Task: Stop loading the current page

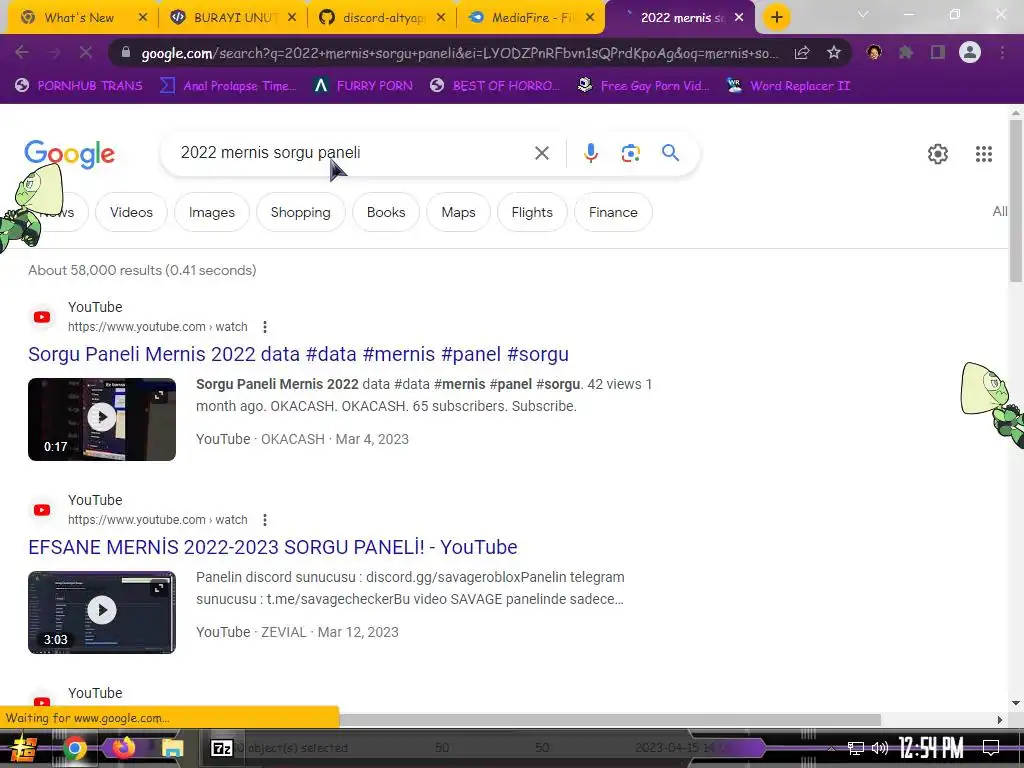Action: [x=86, y=52]
